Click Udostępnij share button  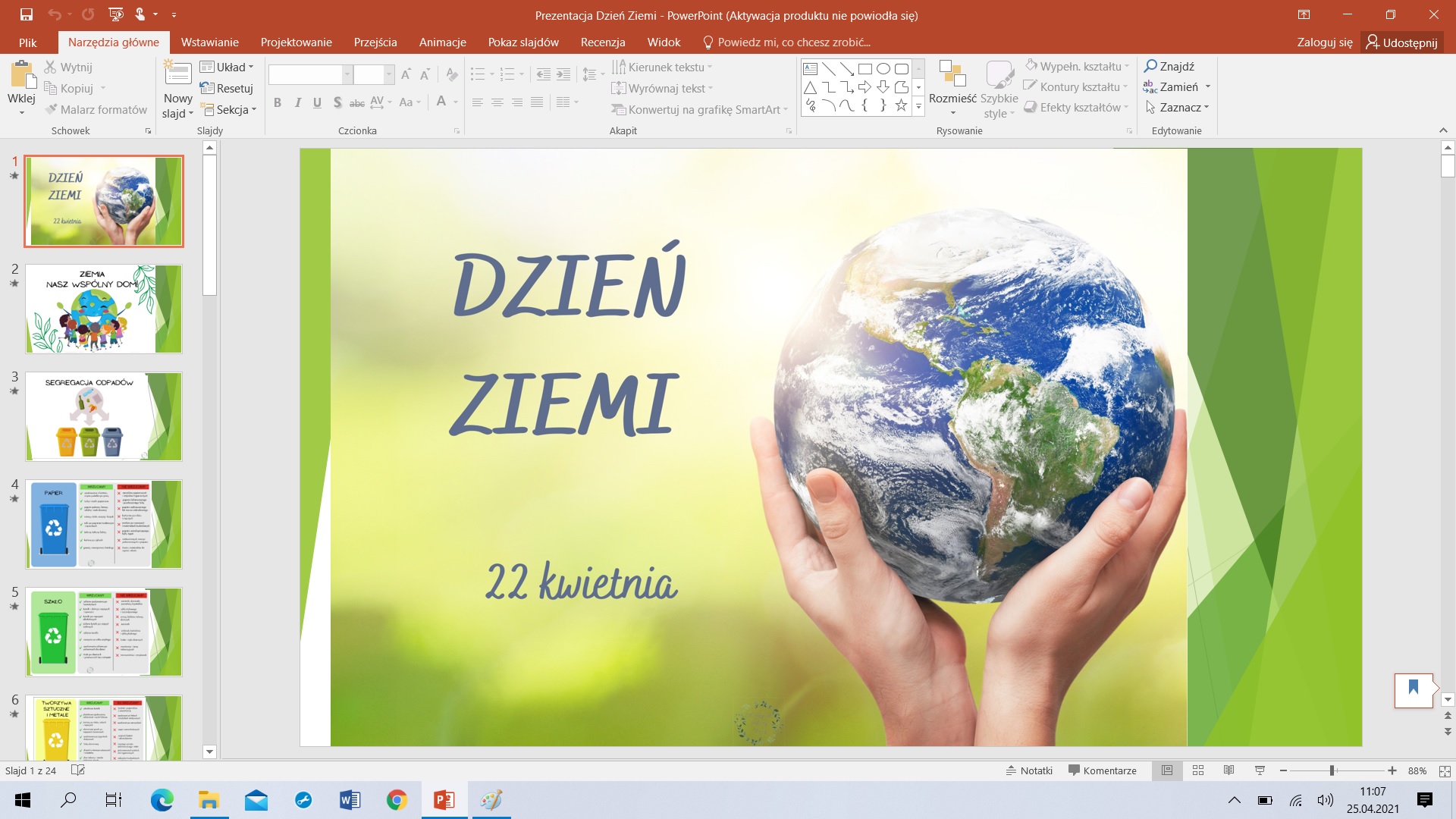tap(1401, 42)
